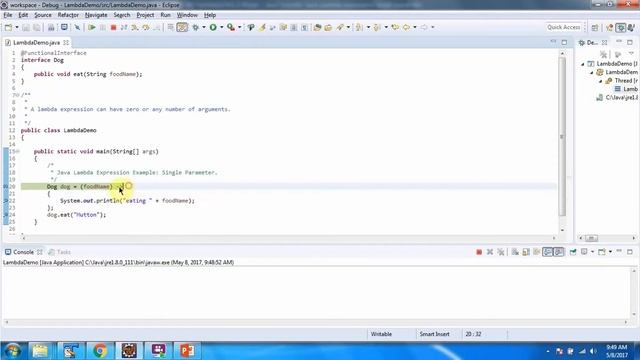Viewport: 640px width, 360px height.
Task: Click the Quick Access search field
Action: tap(563, 27)
